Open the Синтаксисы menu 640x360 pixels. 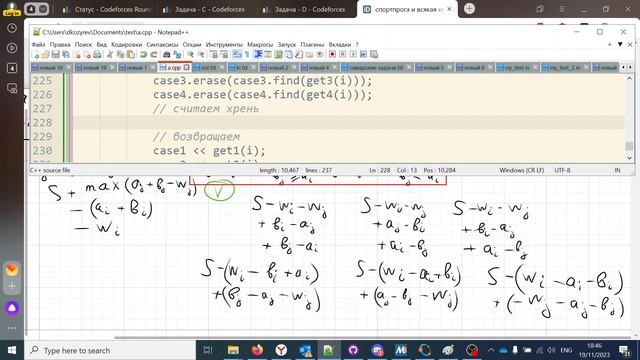click(x=162, y=44)
